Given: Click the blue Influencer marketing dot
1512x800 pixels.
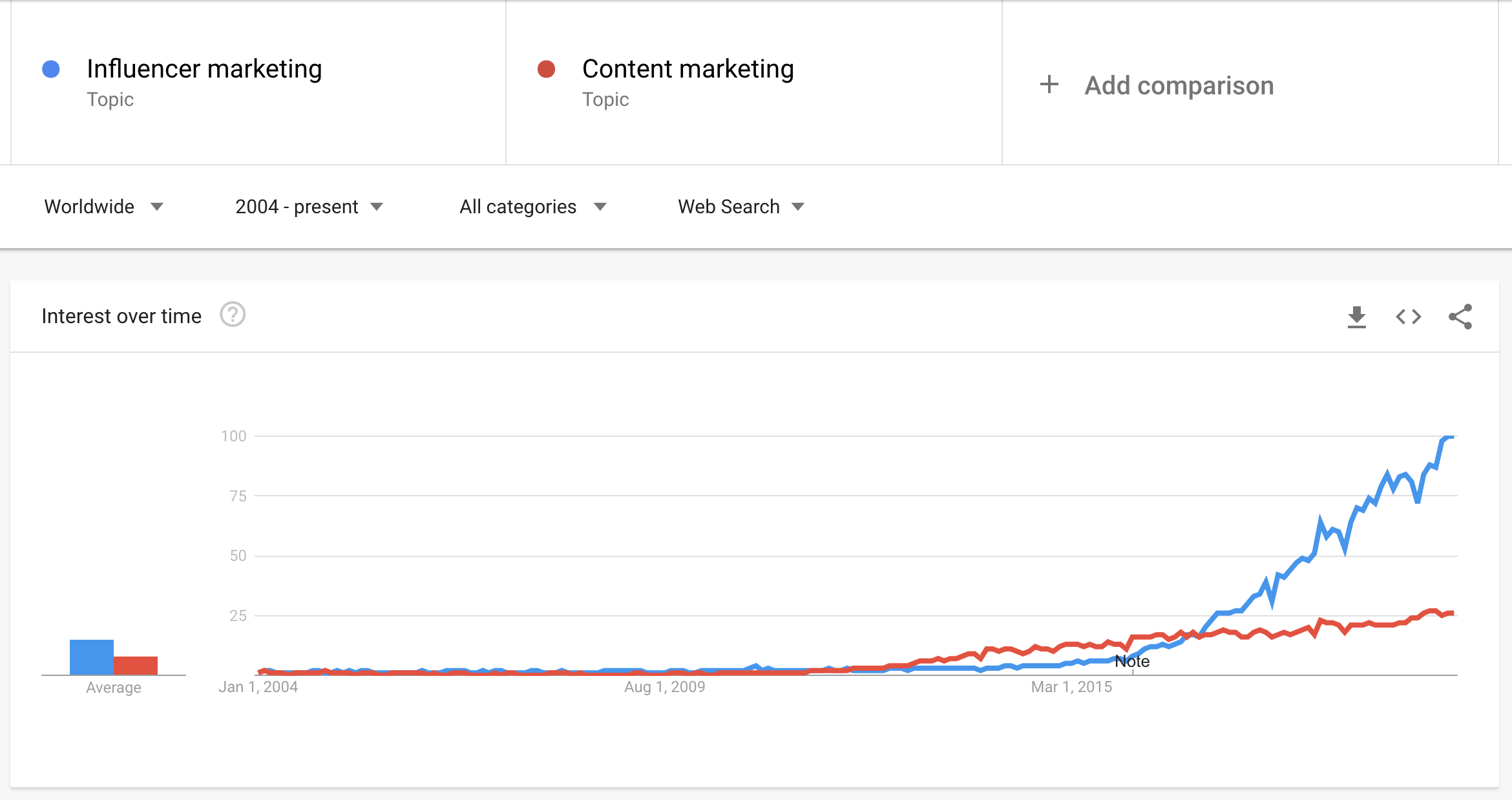Looking at the screenshot, I should coord(51,68).
